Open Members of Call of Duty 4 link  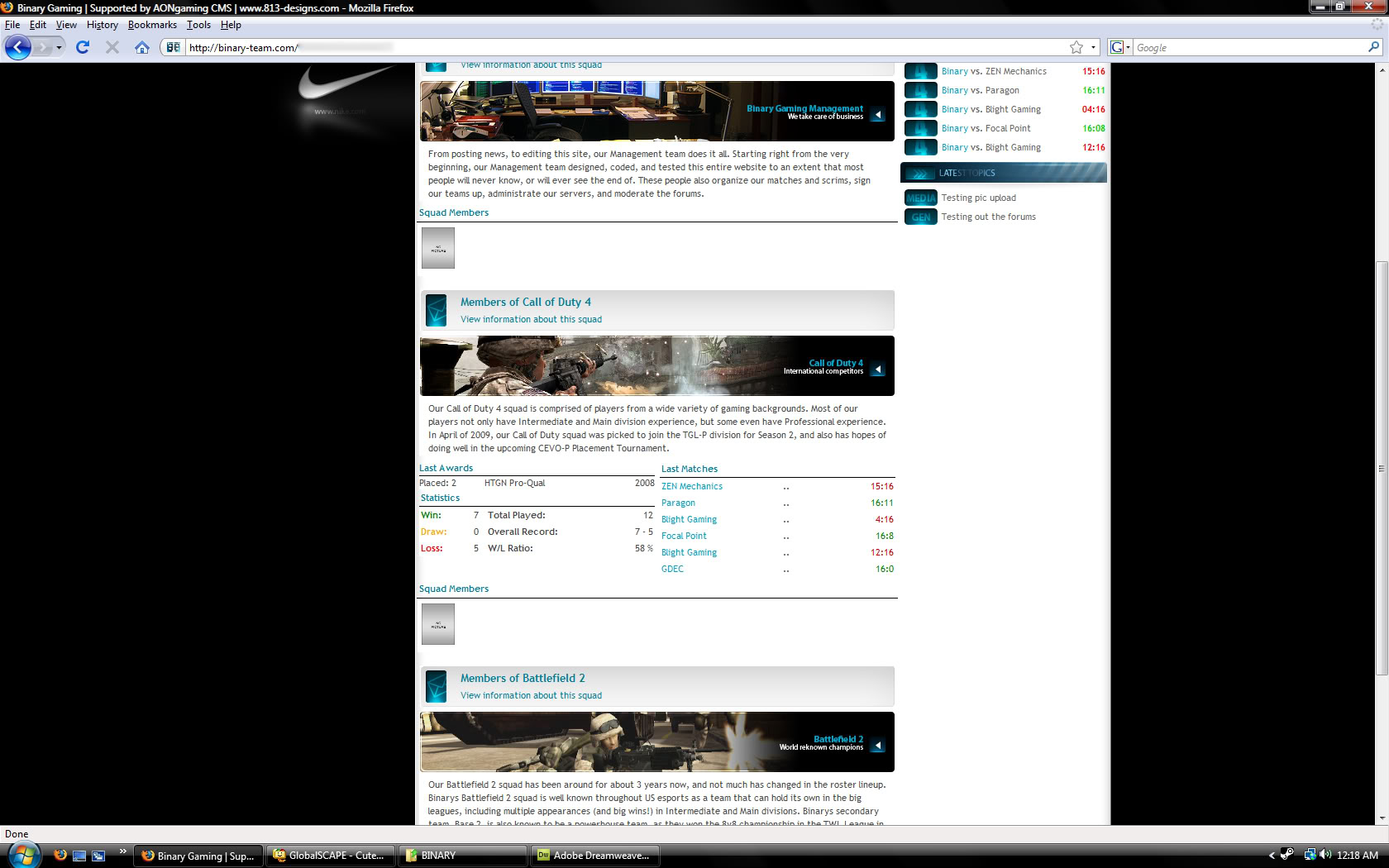tap(526, 302)
